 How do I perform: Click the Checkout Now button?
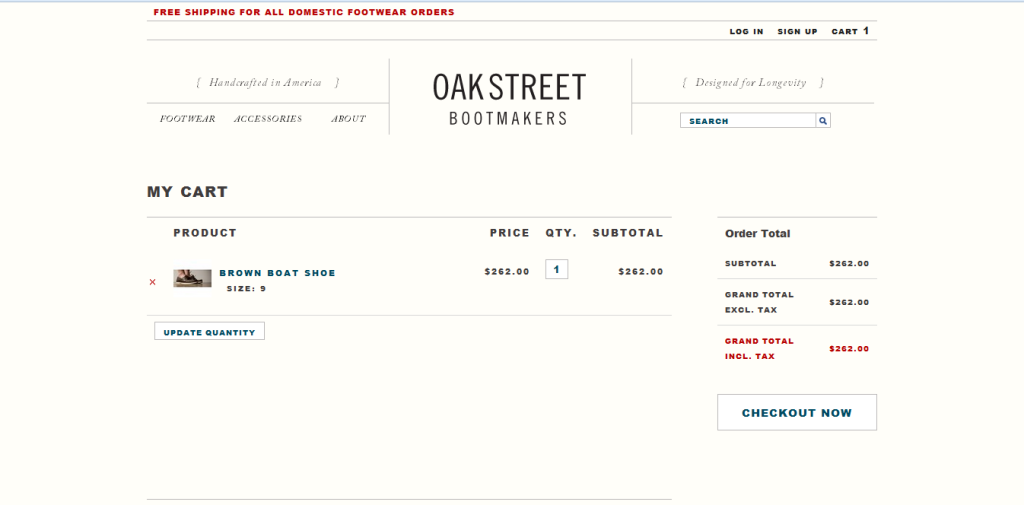click(x=797, y=412)
